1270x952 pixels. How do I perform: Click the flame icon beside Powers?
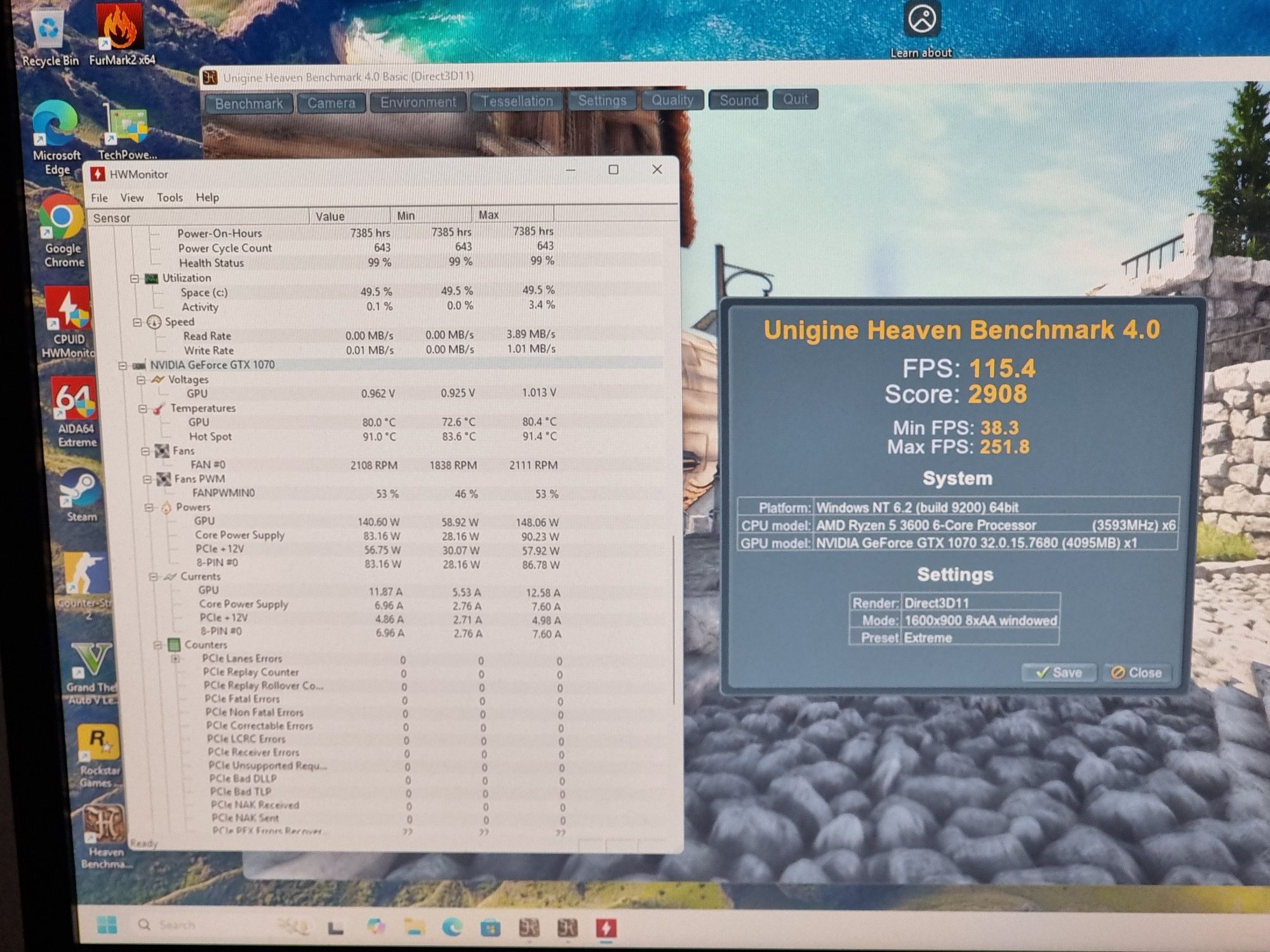[x=166, y=508]
